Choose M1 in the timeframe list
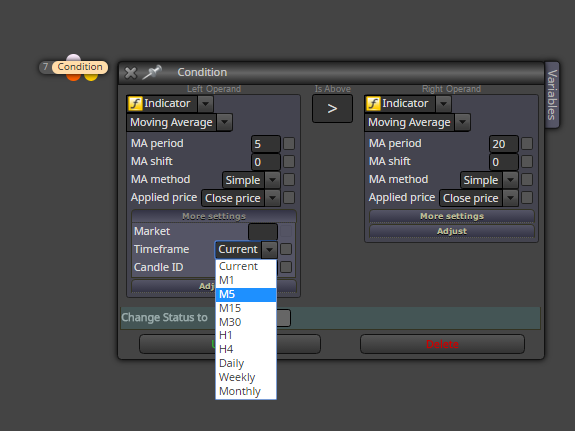Screen dimensions: 575x431 [x=246, y=280]
